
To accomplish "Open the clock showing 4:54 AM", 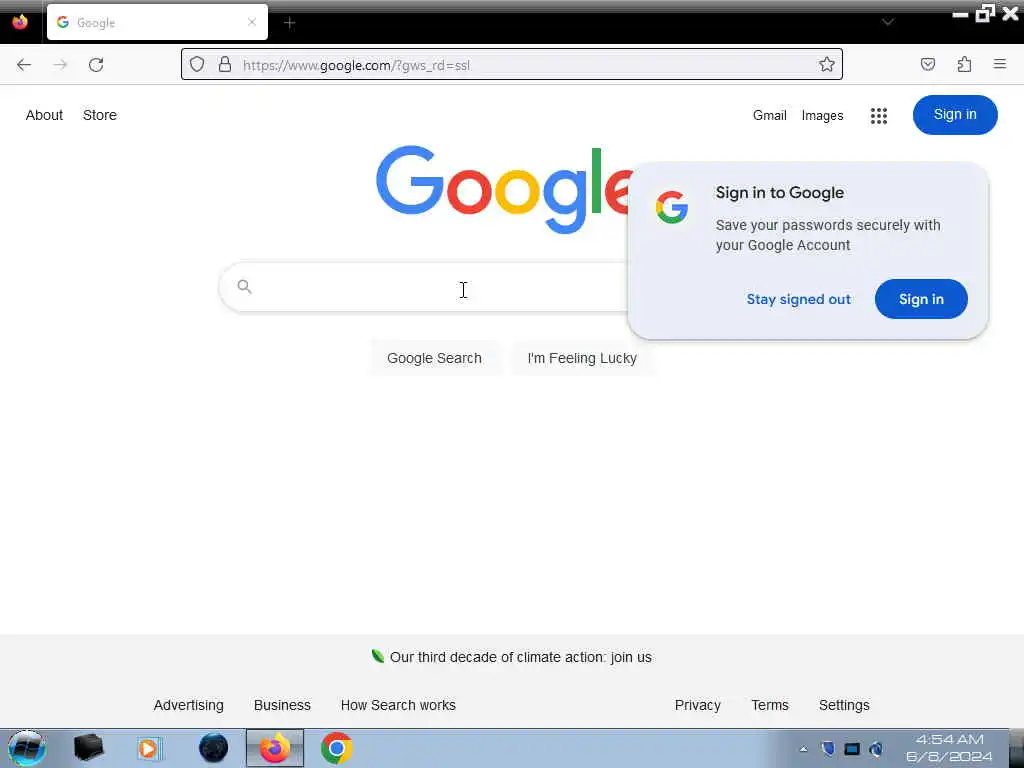I will (950, 748).
